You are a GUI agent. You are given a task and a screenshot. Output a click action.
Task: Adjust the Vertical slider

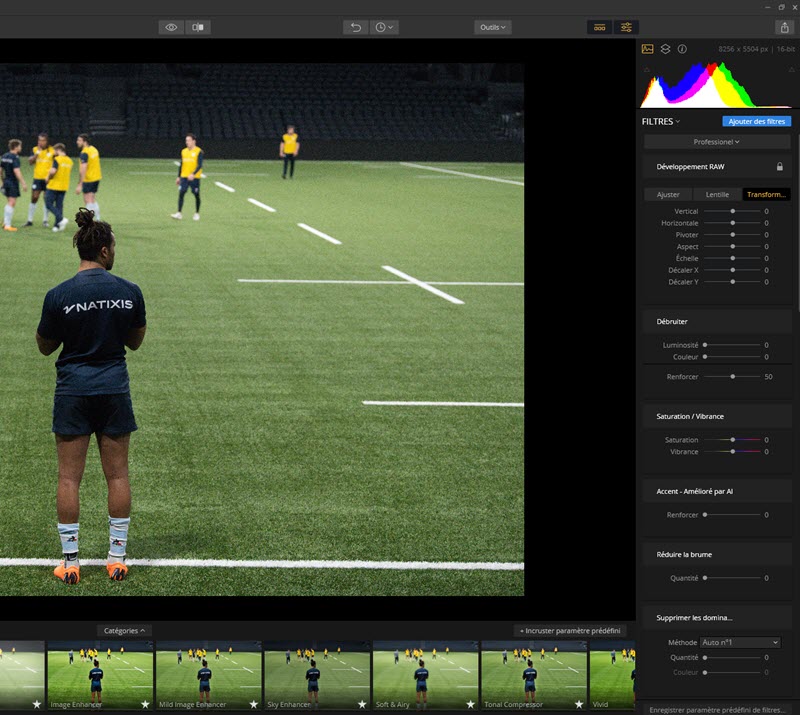click(733, 211)
